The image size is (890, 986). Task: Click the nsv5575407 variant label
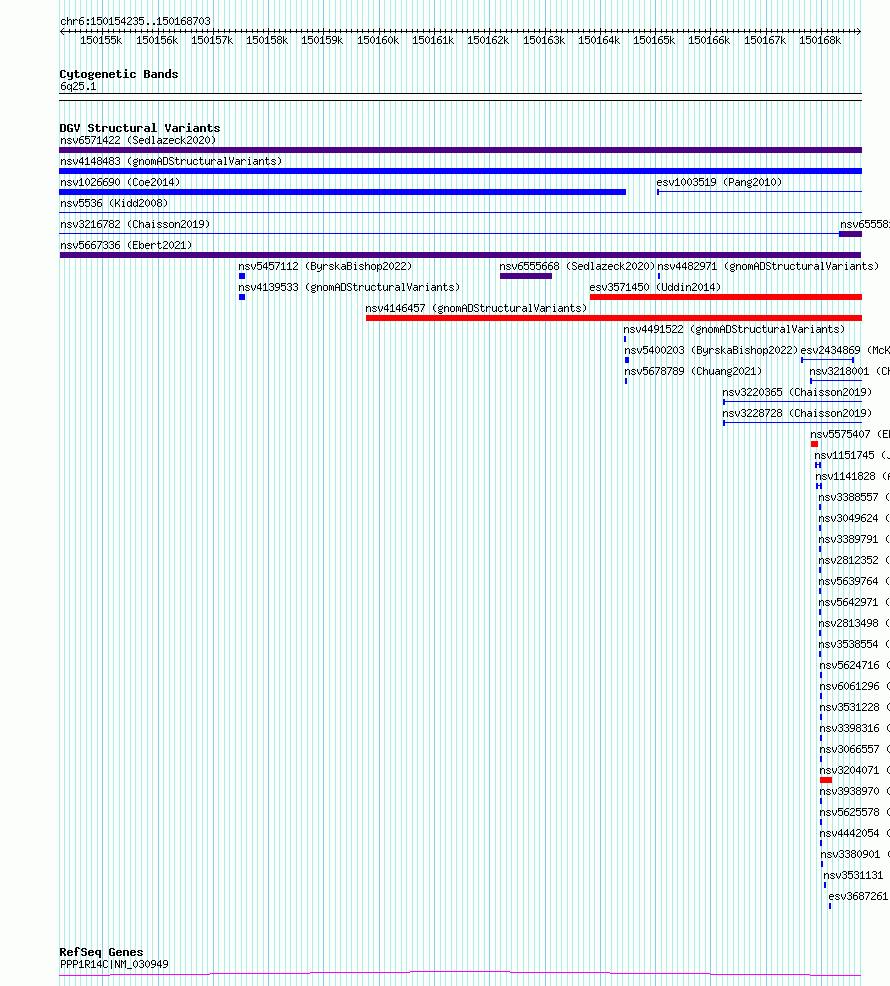850,435
